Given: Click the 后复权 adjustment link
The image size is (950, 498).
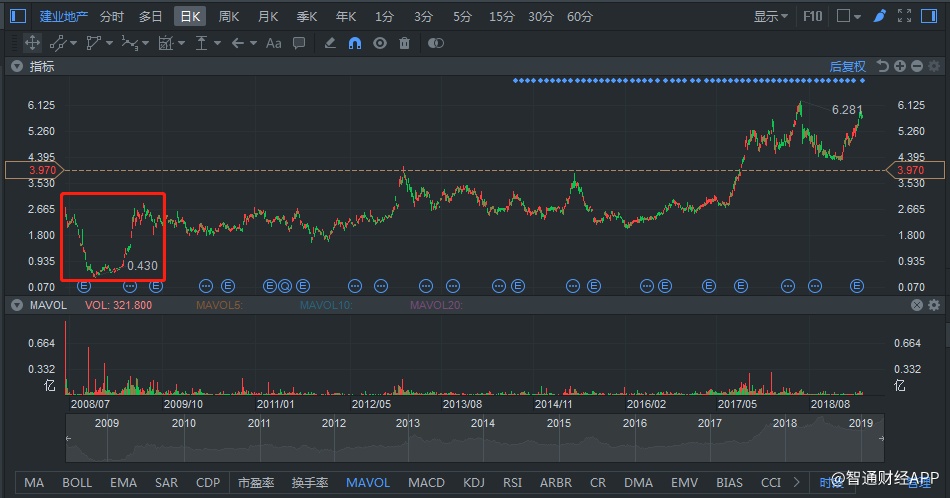Looking at the screenshot, I should click(847, 66).
